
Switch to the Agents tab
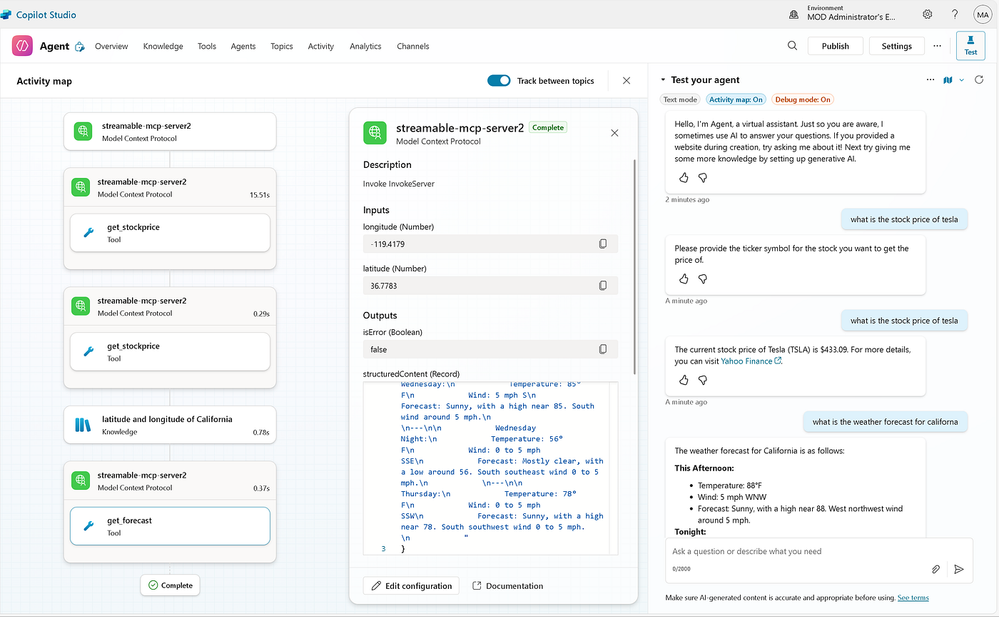(243, 46)
